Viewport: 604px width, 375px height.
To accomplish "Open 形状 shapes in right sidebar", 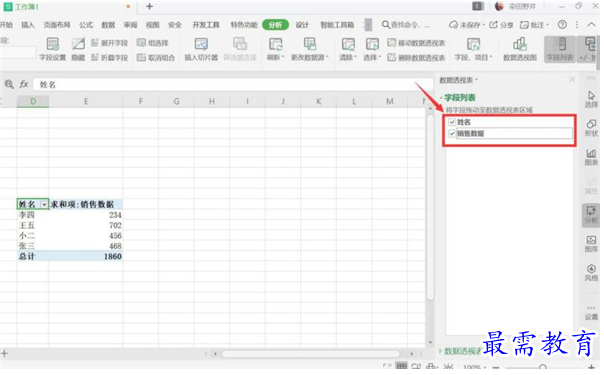I will pos(591,128).
